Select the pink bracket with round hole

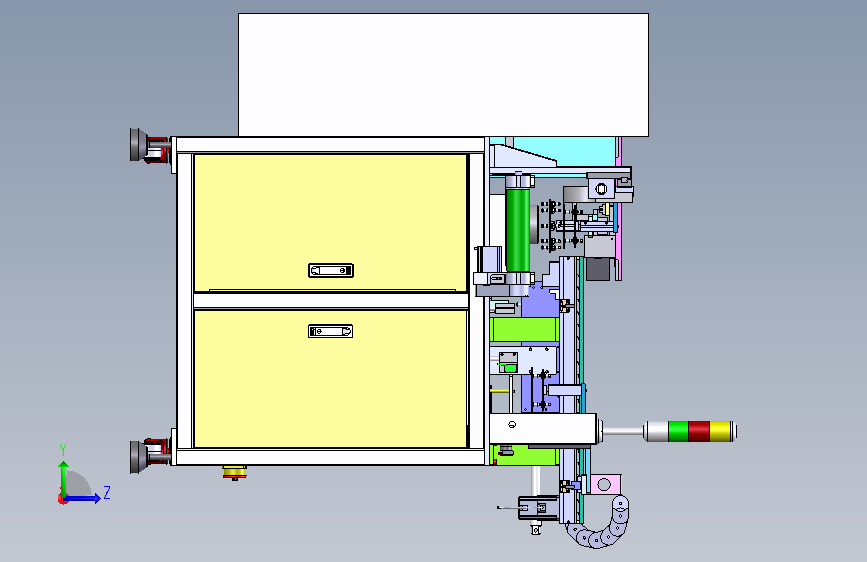click(605, 485)
